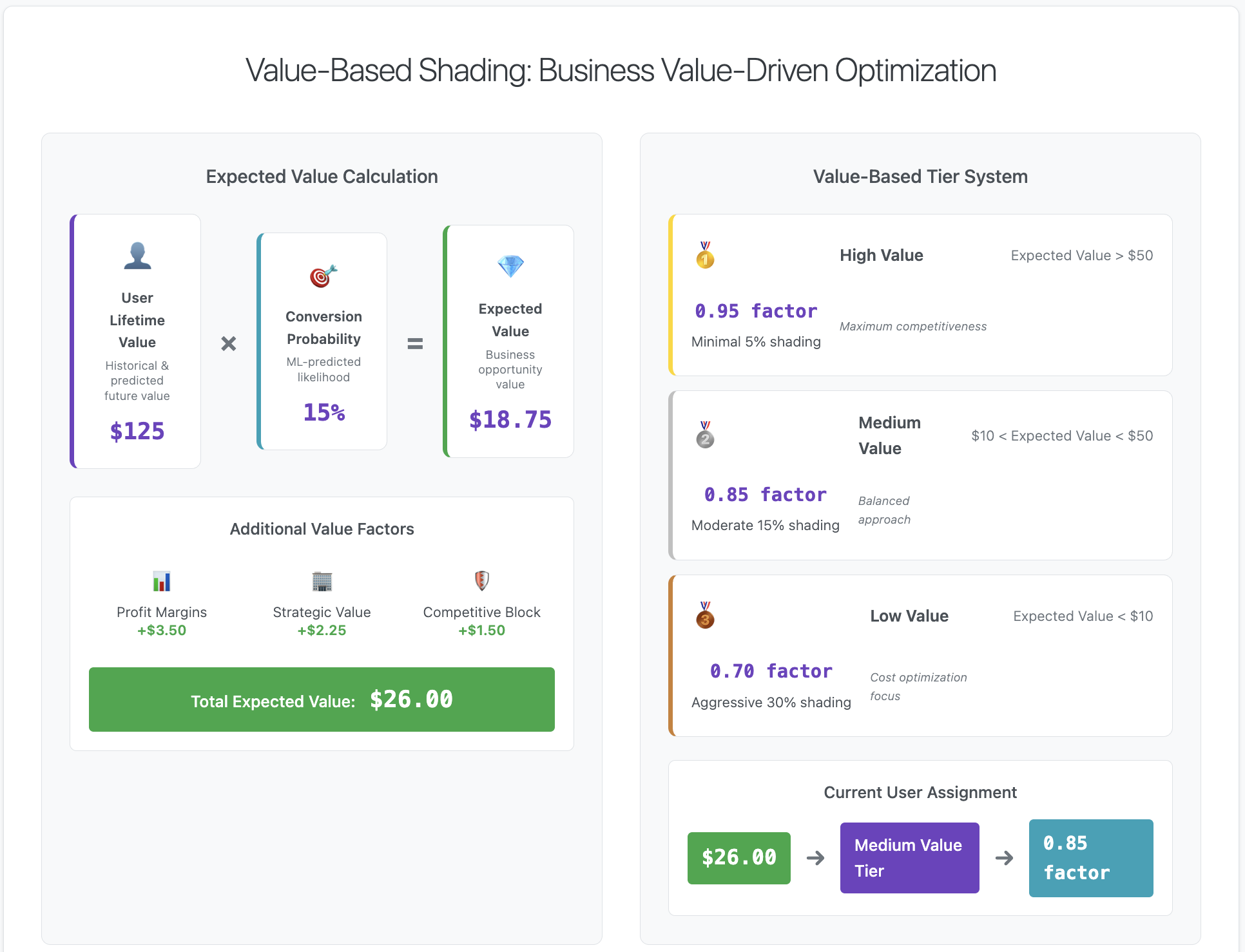Click the Competitive Block shield icon

481,581
